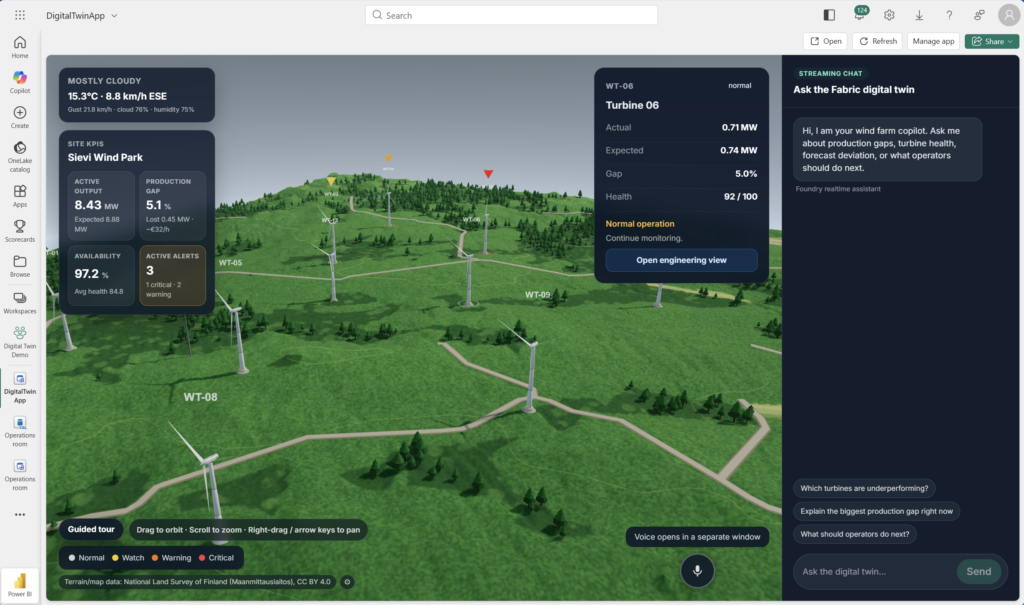The image size is (1024, 605).
Task: Click the info icon beside terrain attribution
Action: 347,581
